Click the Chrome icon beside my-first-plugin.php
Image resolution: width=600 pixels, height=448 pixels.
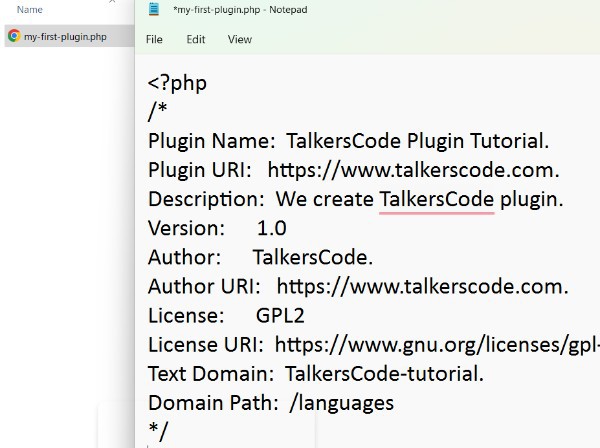coord(14,36)
